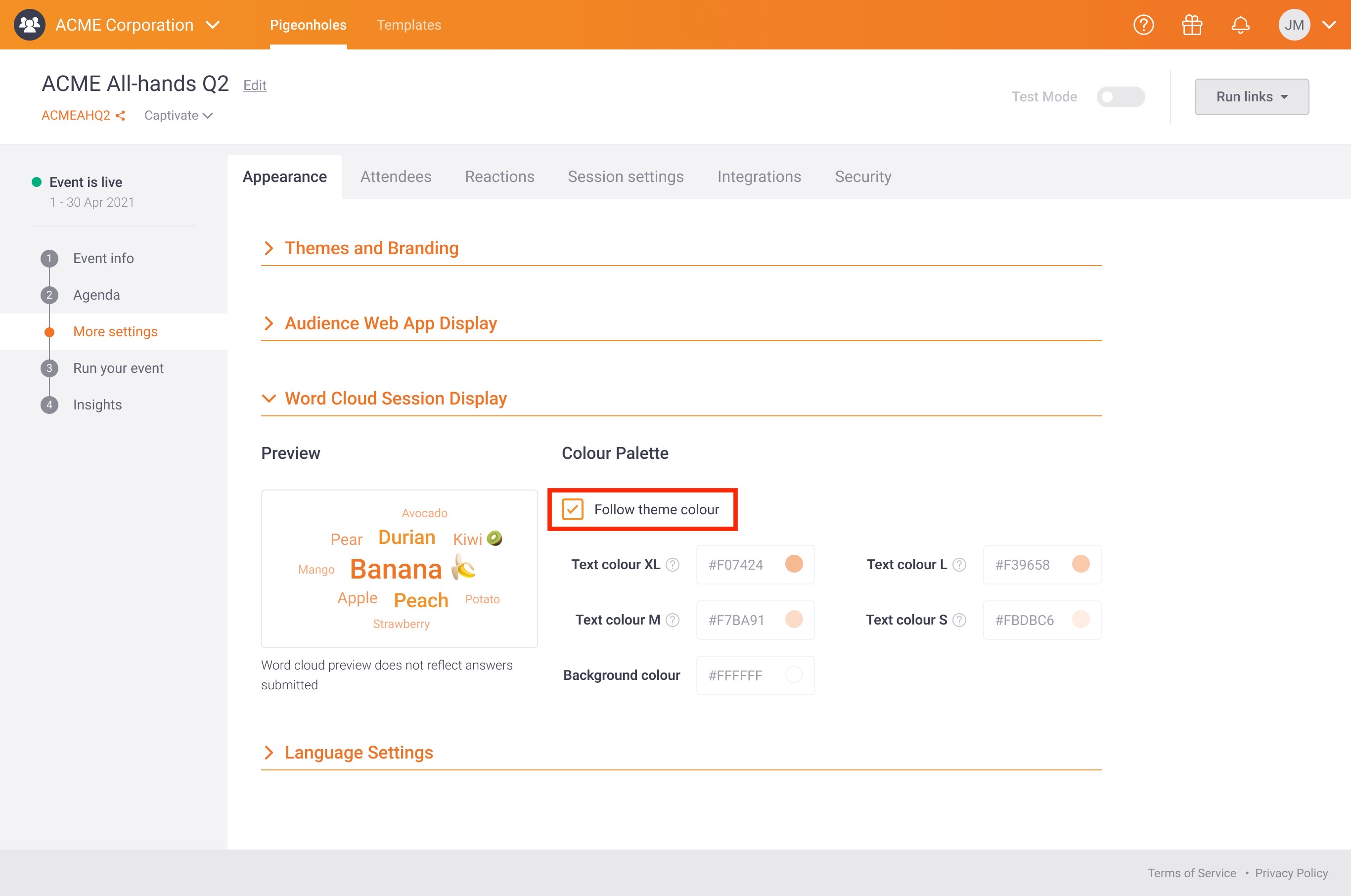Toggle the Test Mode switch

coord(1120,96)
